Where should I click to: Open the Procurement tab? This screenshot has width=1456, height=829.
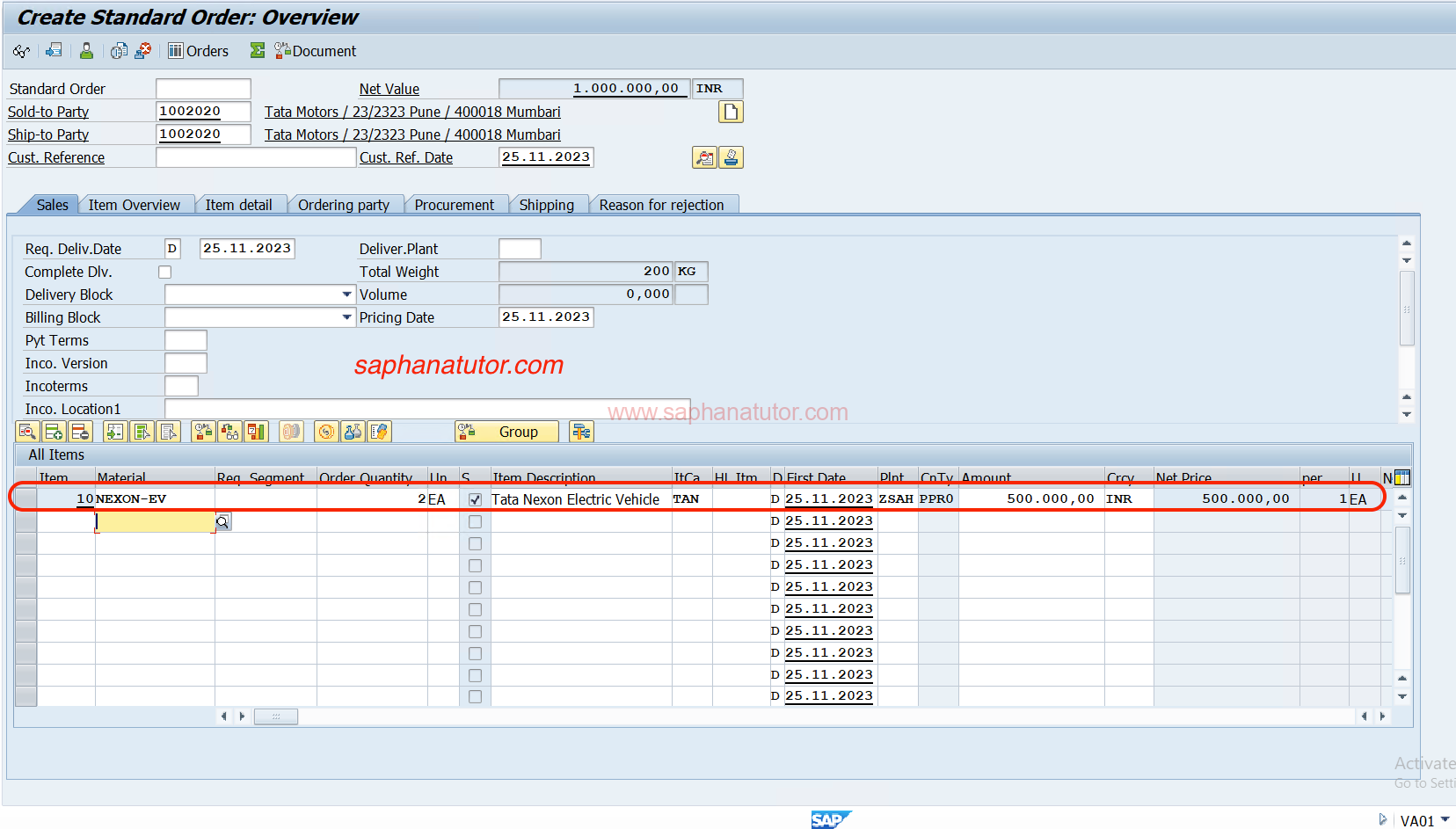pyautogui.click(x=455, y=205)
